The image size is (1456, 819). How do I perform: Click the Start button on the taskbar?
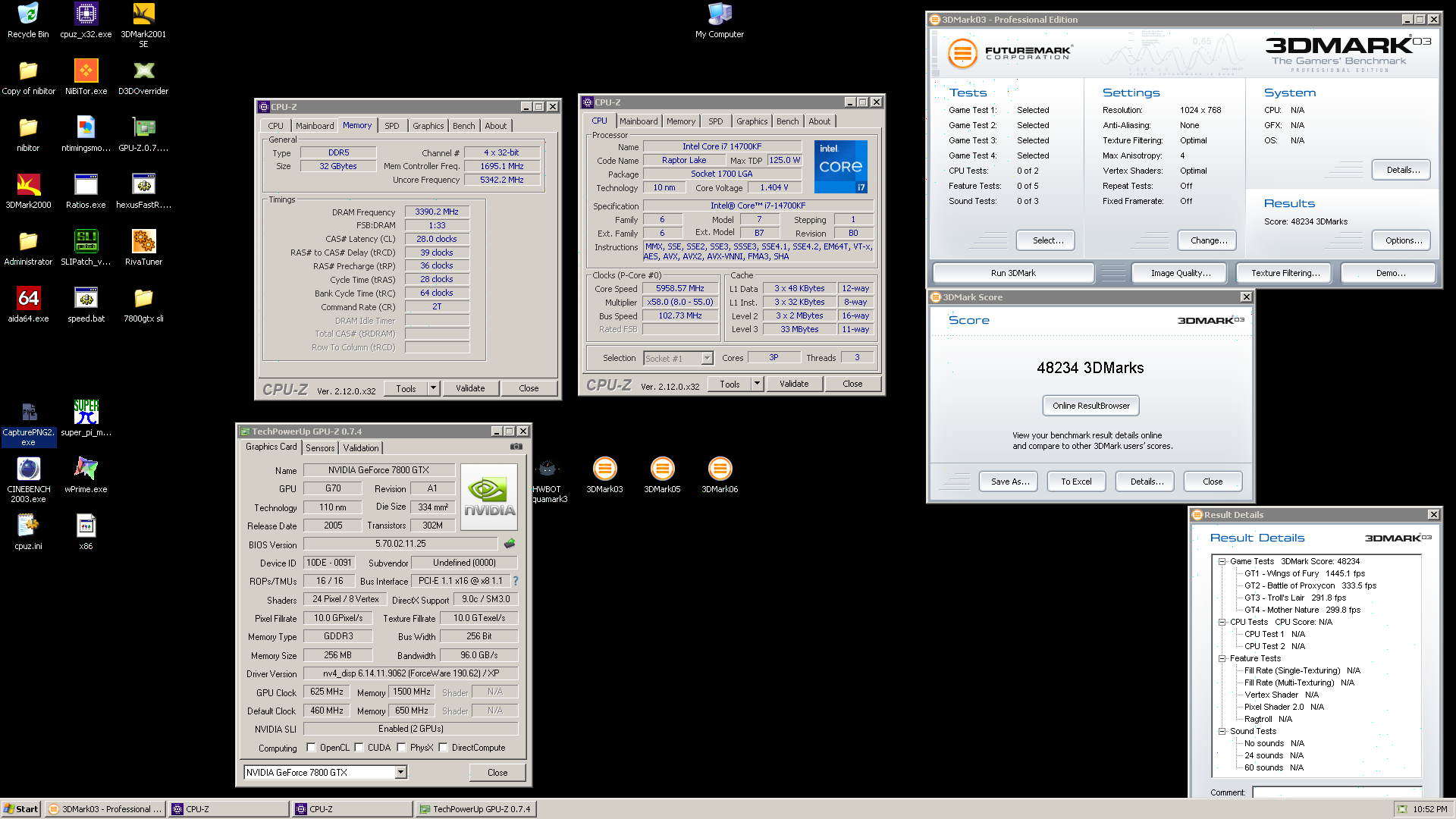point(21,809)
